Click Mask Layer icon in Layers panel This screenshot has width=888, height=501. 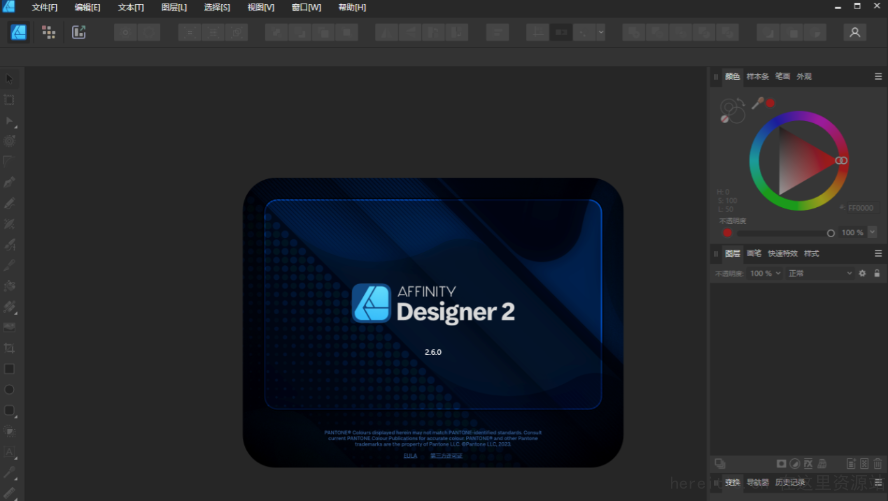(782, 464)
